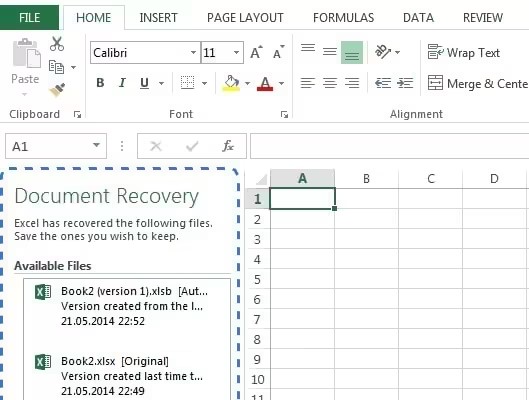Align text left in cell
The width and height of the screenshot is (529, 400).
308,83
